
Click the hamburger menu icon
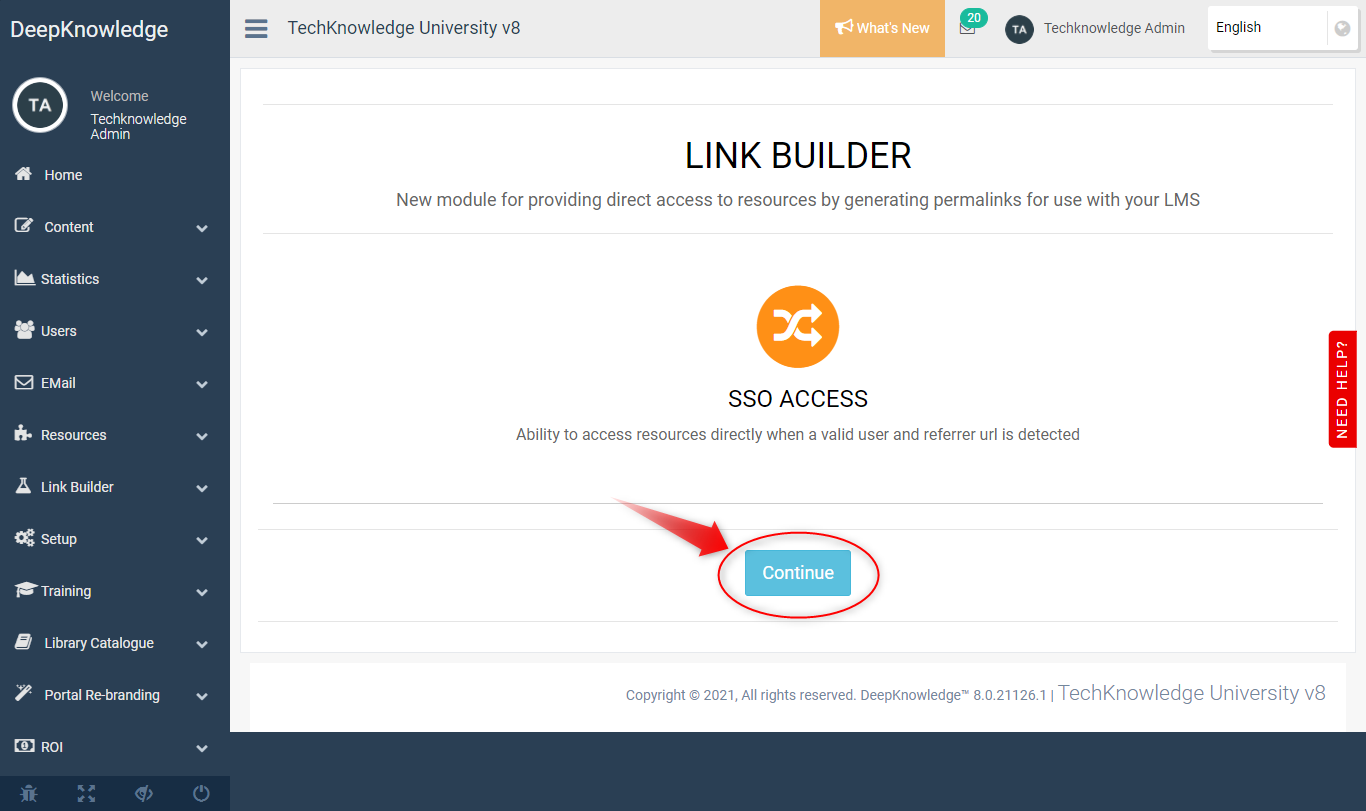pos(256,28)
